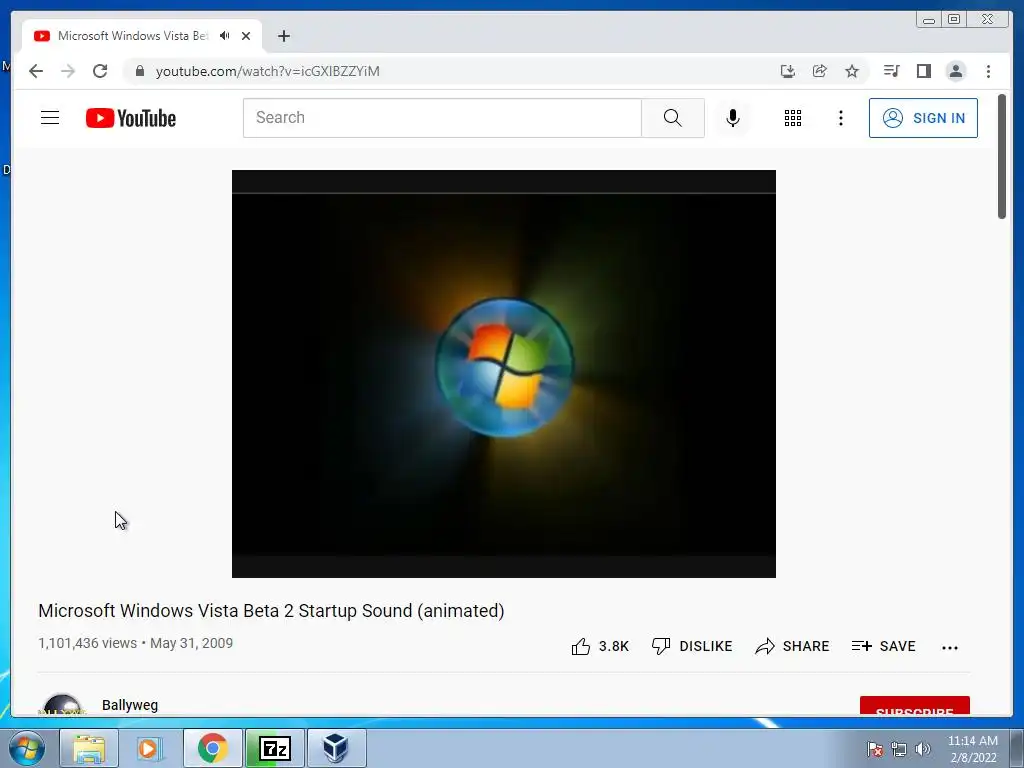Open Windows Media Player from the taskbar
Image resolution: width=1024 pixels, height=768 pixels.
[x=150, y=749]
